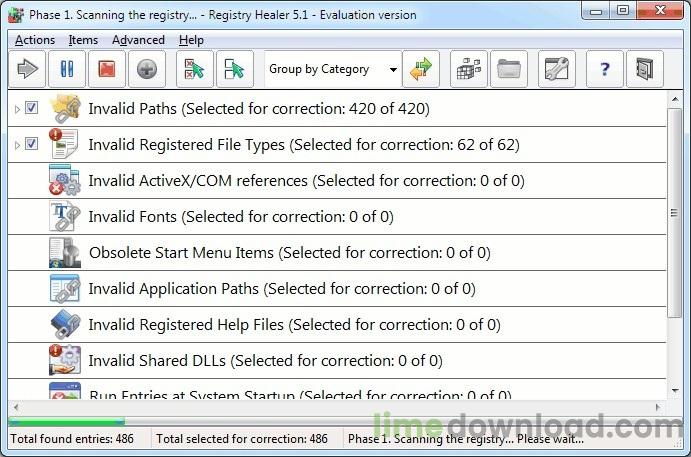This screenshot has height=457, width=691.
Task: Select the Invalid Paths row text
Action: 259,108
